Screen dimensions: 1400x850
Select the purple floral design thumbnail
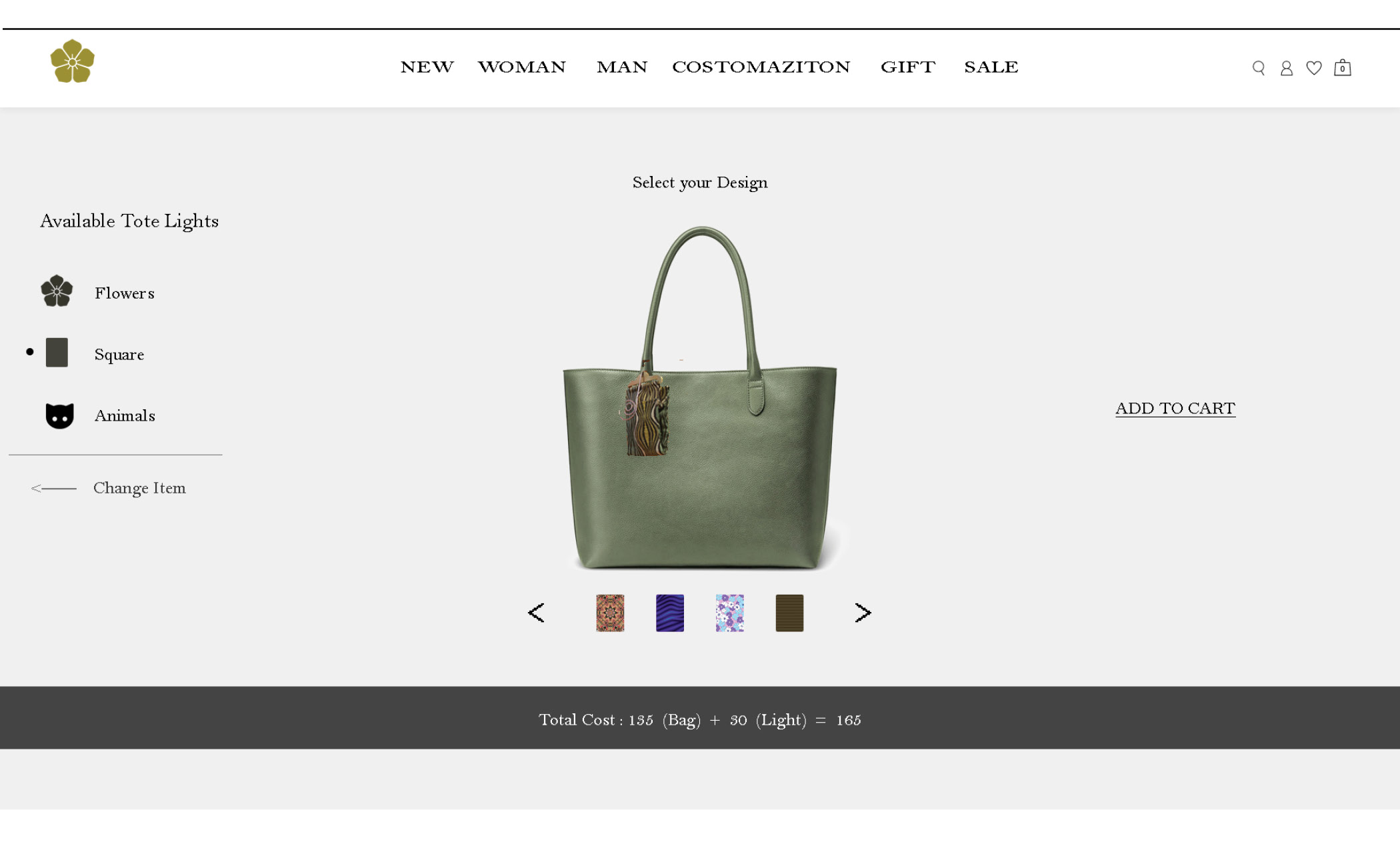(x=730, y=613)
